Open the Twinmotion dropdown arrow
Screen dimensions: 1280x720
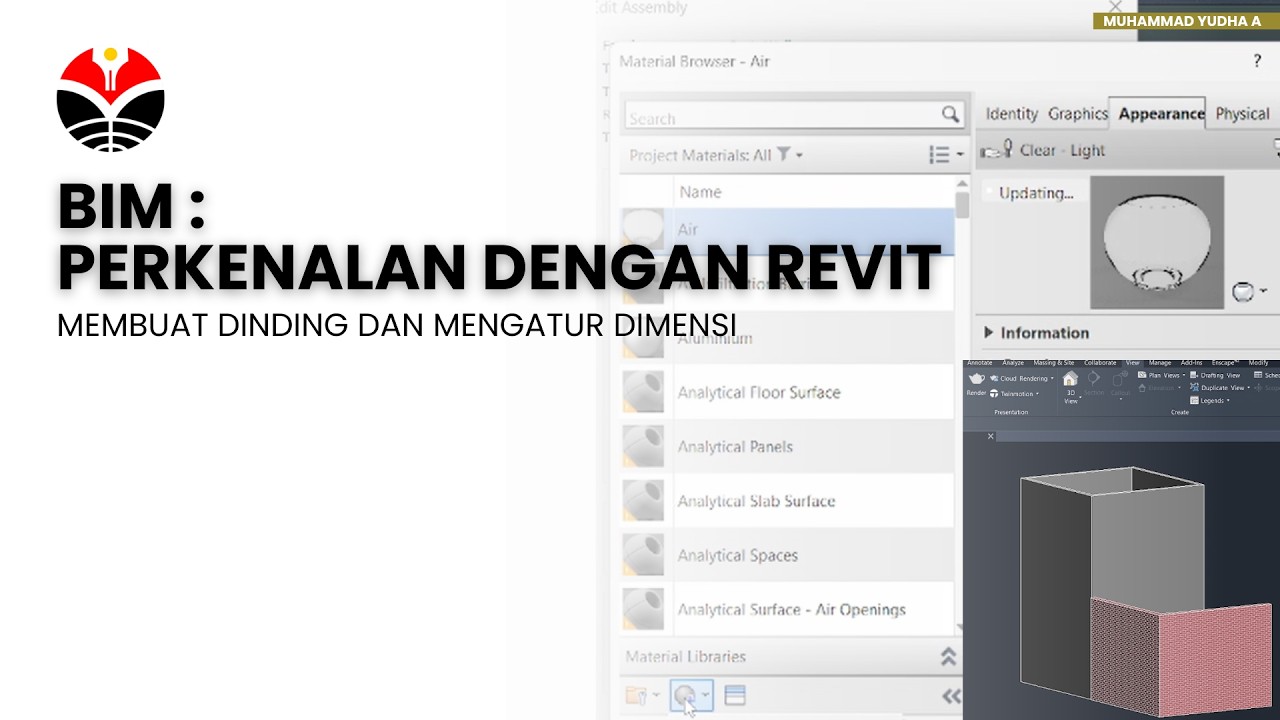(1037, 394)
